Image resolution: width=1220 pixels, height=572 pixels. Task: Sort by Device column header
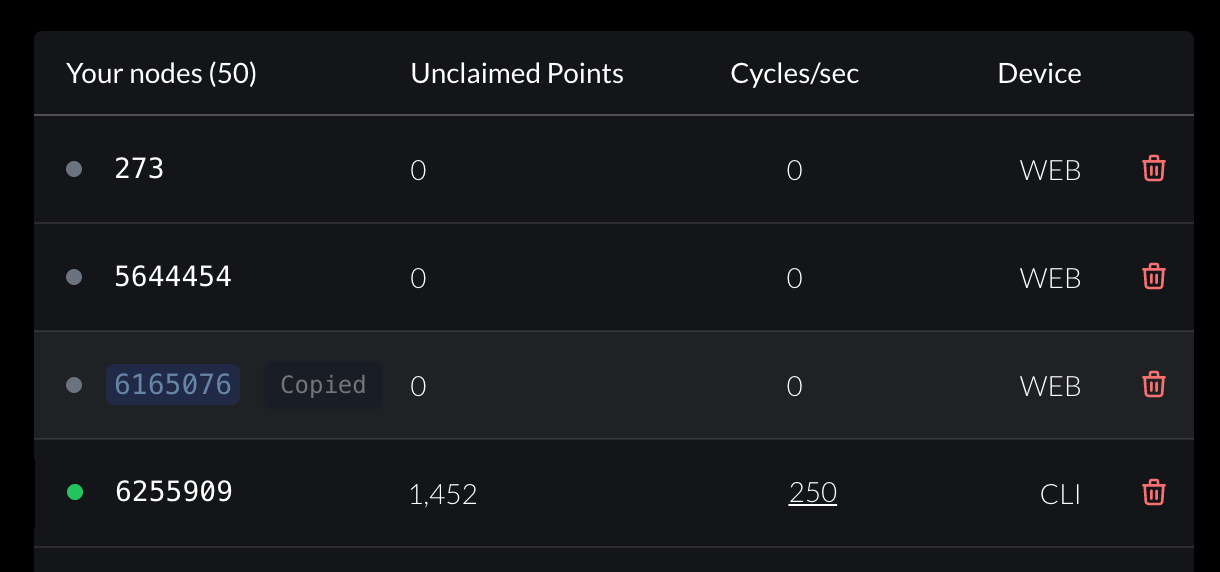click(x=1039, y=74)
